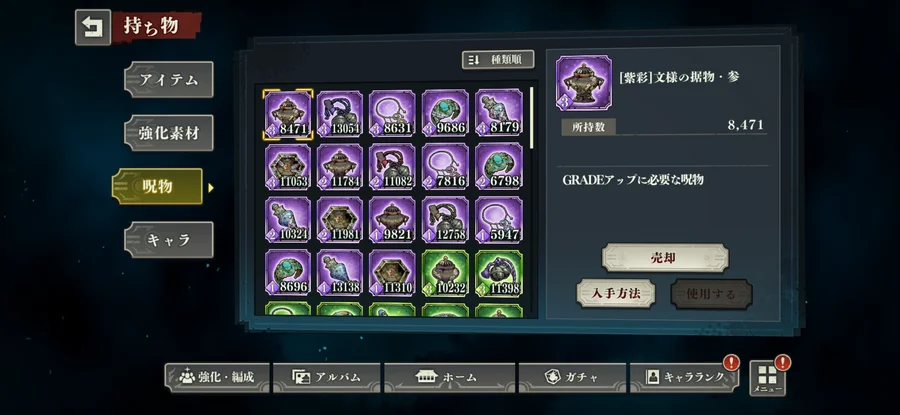Select the green urn item with count 10232

[445, 273]
